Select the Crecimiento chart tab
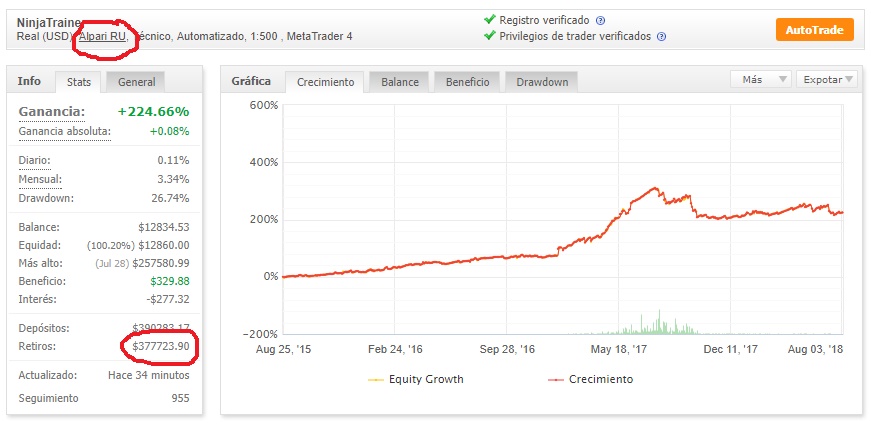Image resolution: width=871 pixels, height=424 pixels. (x=326, y=82)
